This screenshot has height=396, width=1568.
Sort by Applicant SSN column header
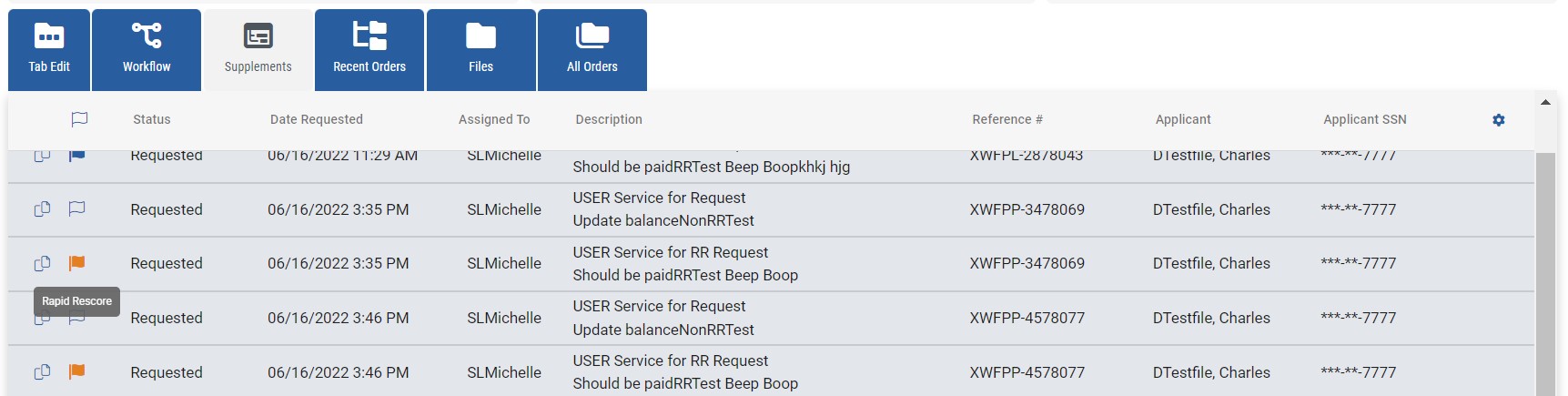[1365, 119]
